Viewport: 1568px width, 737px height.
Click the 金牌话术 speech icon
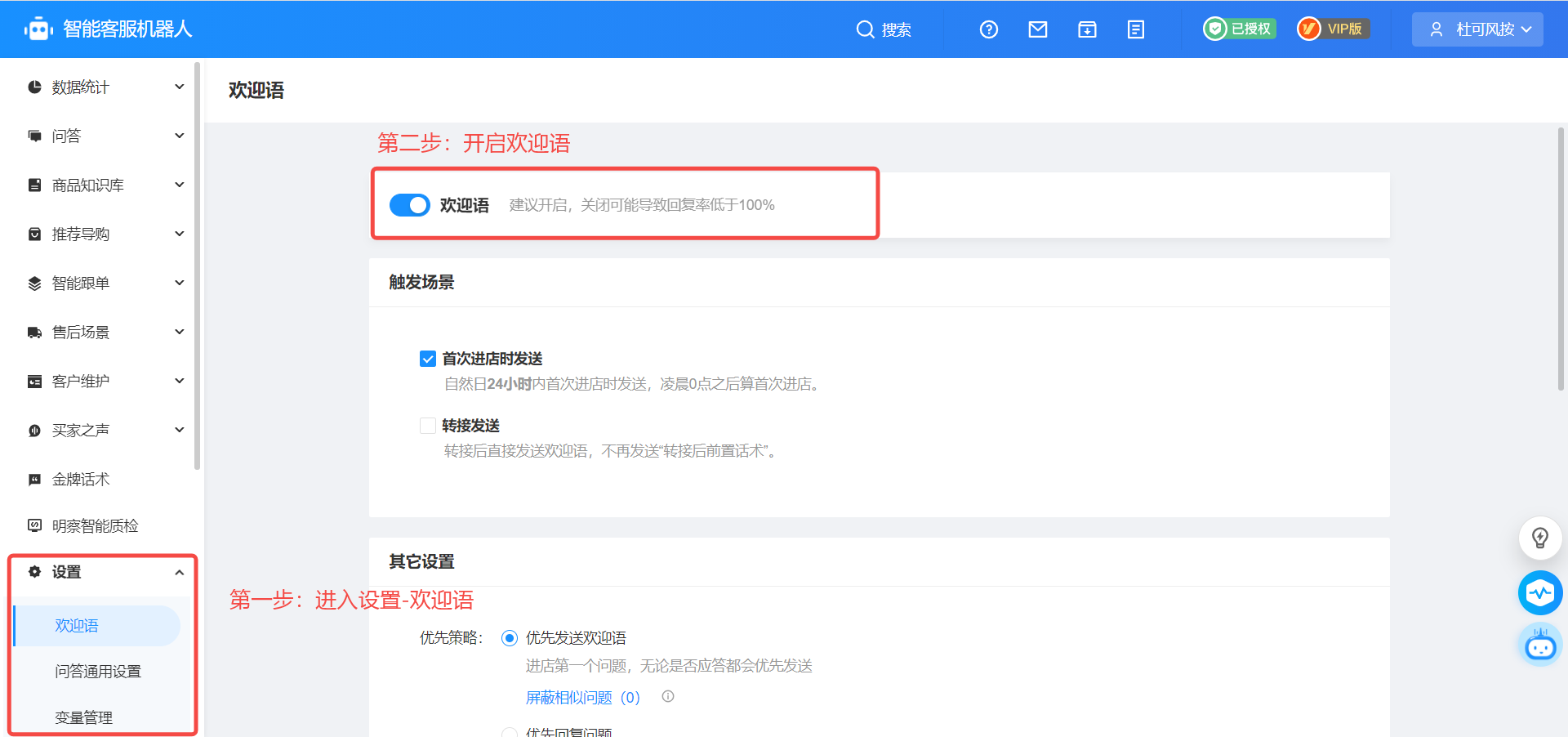tap(34, 479)
